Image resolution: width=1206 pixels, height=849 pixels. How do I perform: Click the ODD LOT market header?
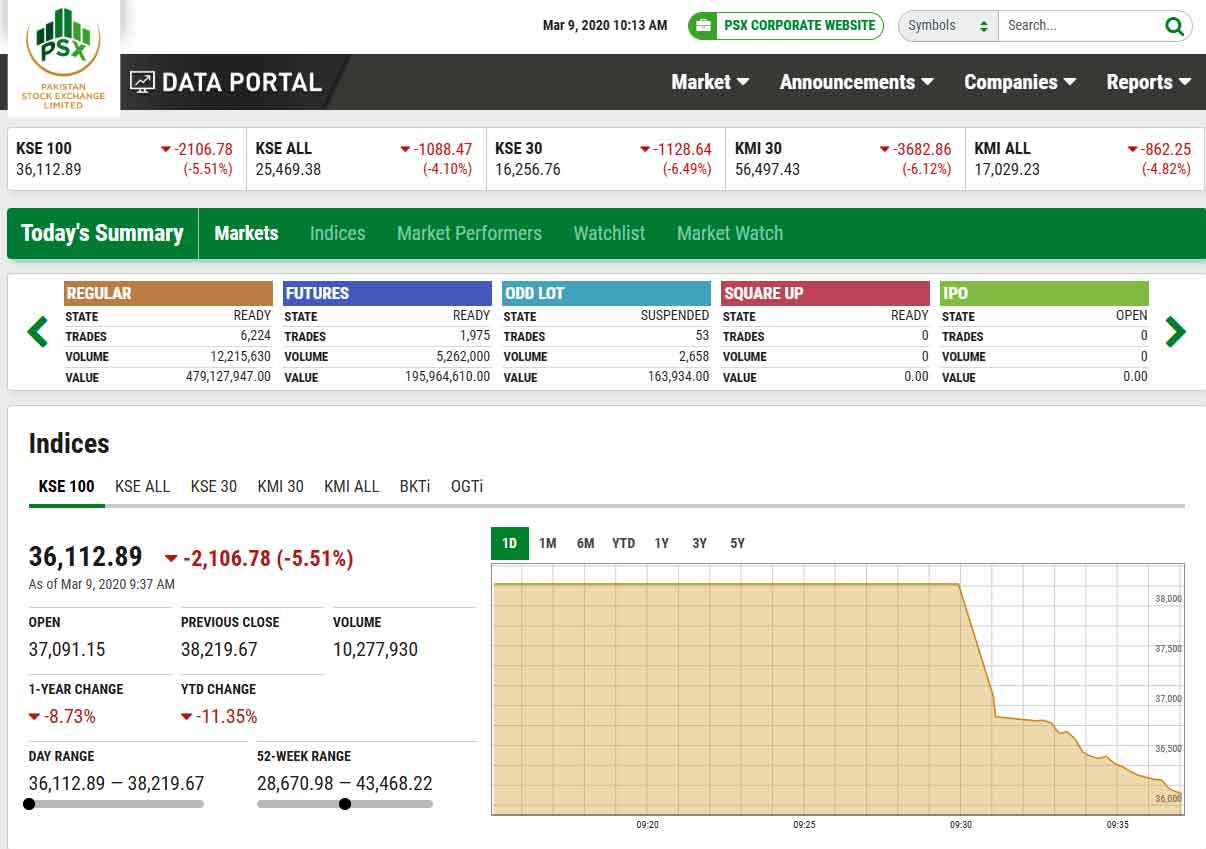(x=606, y=293)
